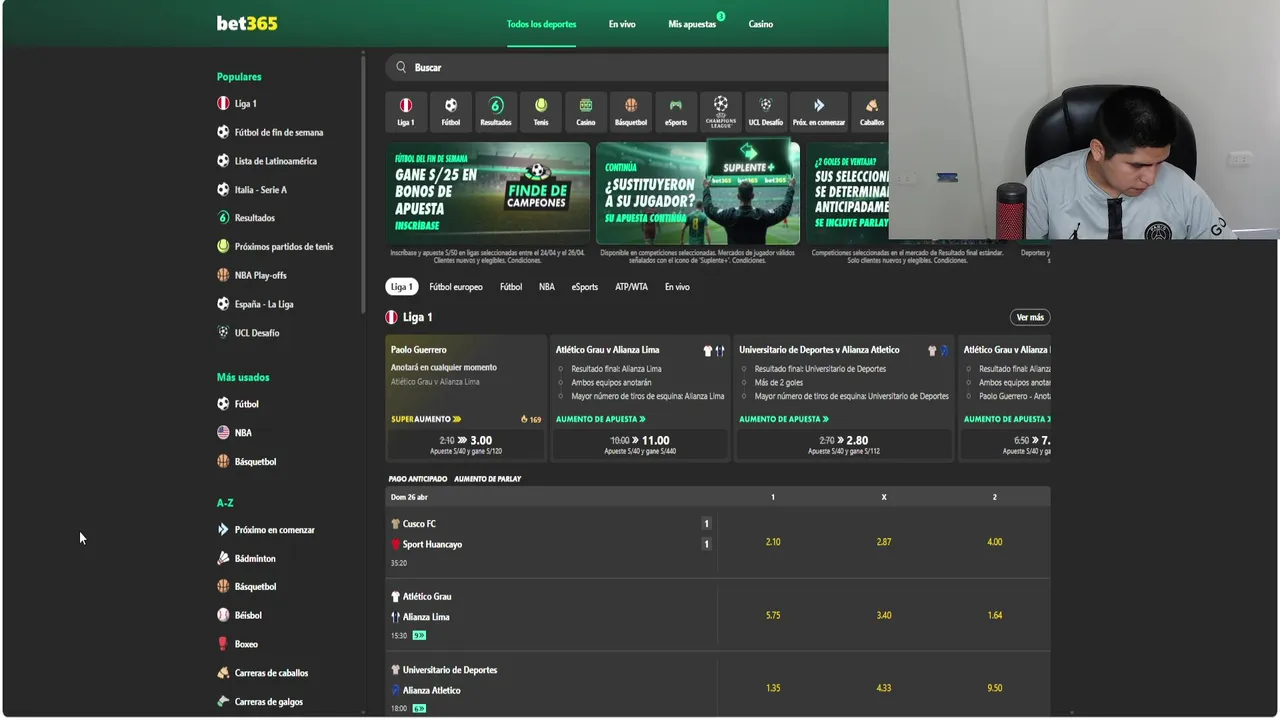Image resolution: width=1280 pixels, height=720 pixels.
Task: Open the Tenis quick-access tile
Action: point(541,111)
